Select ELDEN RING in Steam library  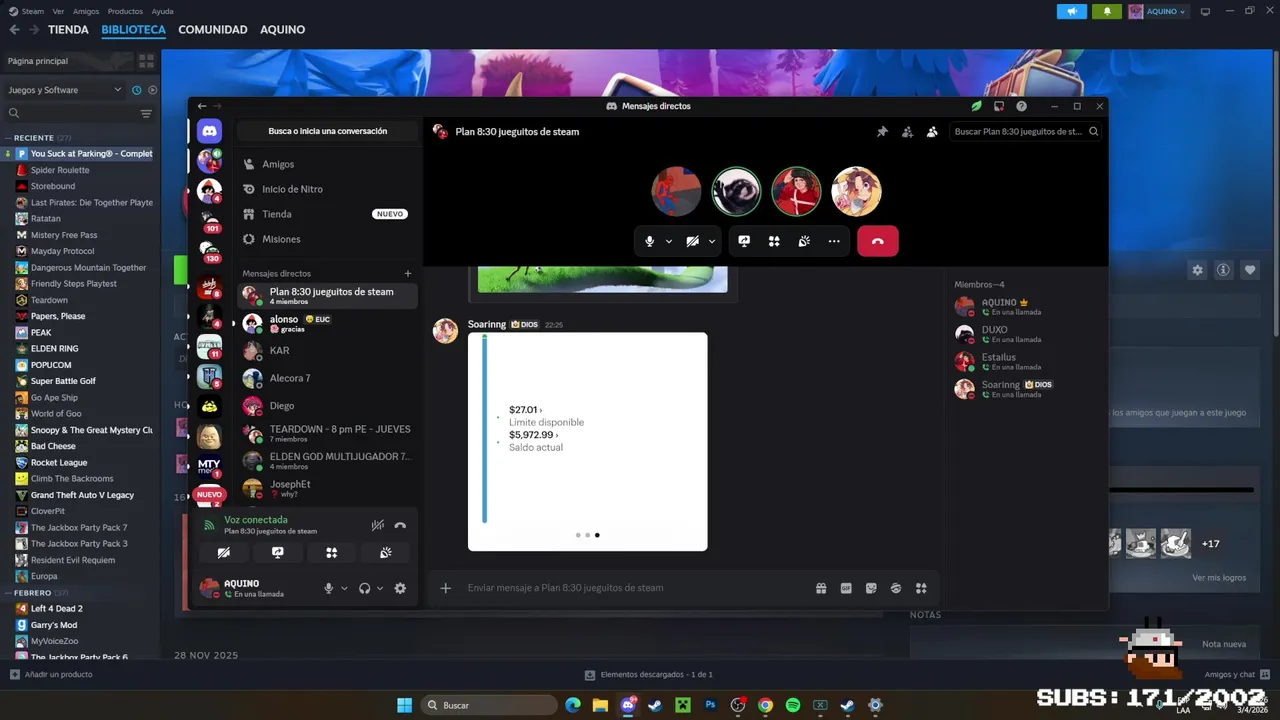coord(54,349)
